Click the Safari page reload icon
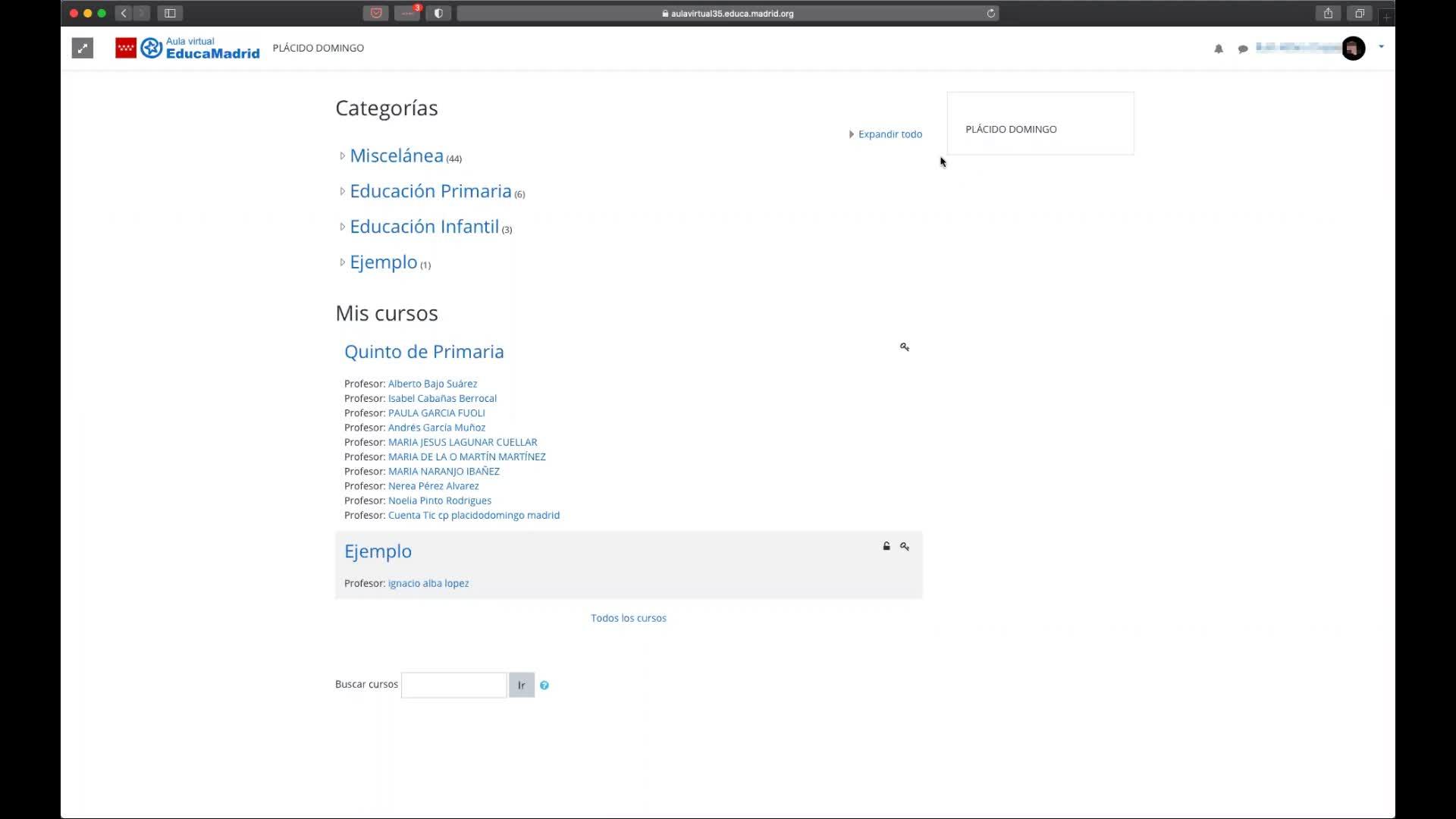Image resolution: width=1456 pixels, height=819 pixels. 990,14
